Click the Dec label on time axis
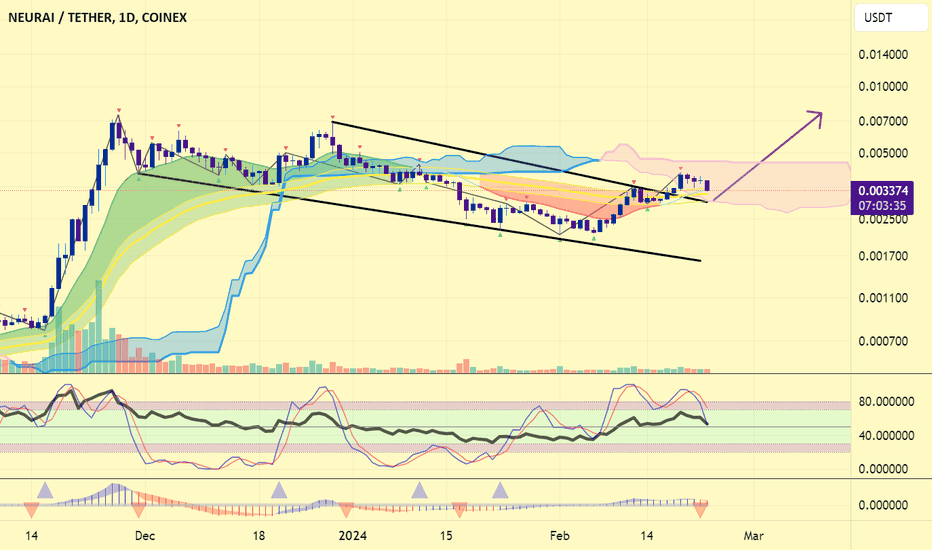932x550 pixels. 144,536
